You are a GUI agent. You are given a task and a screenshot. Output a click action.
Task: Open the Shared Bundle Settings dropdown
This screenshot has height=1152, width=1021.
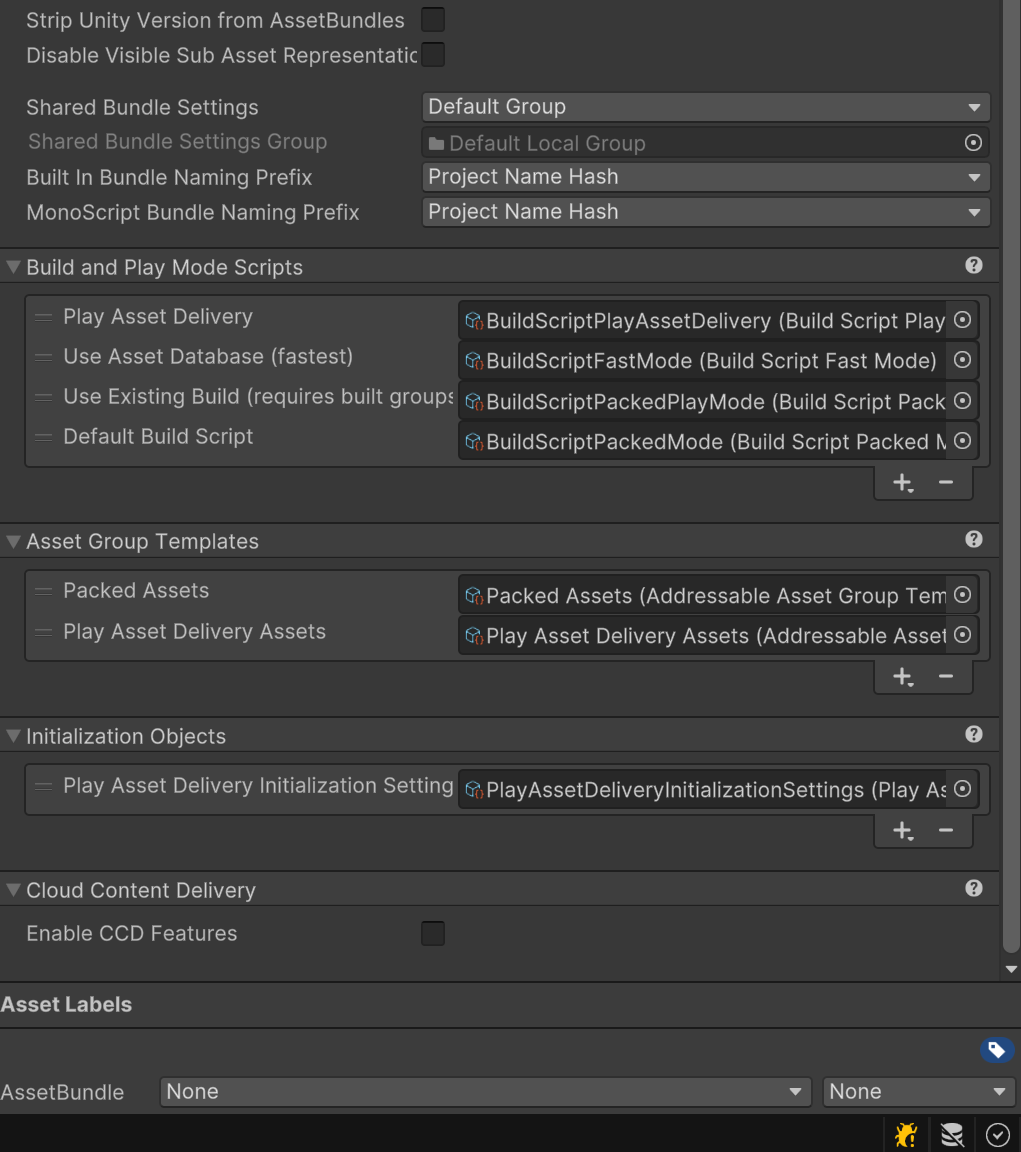[705, 106]
